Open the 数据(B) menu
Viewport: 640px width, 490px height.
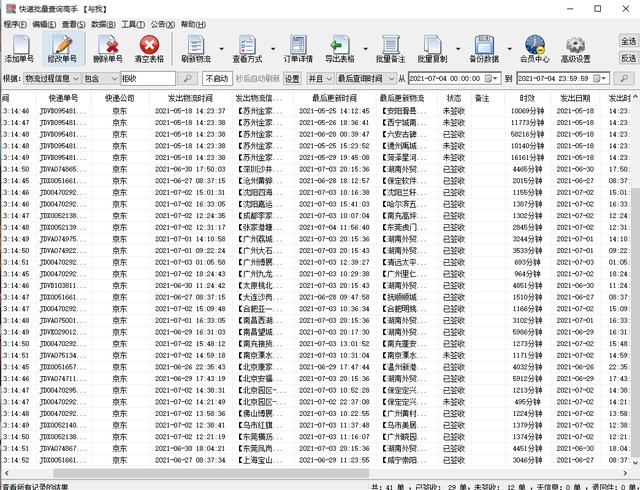[x=102, y=22]
